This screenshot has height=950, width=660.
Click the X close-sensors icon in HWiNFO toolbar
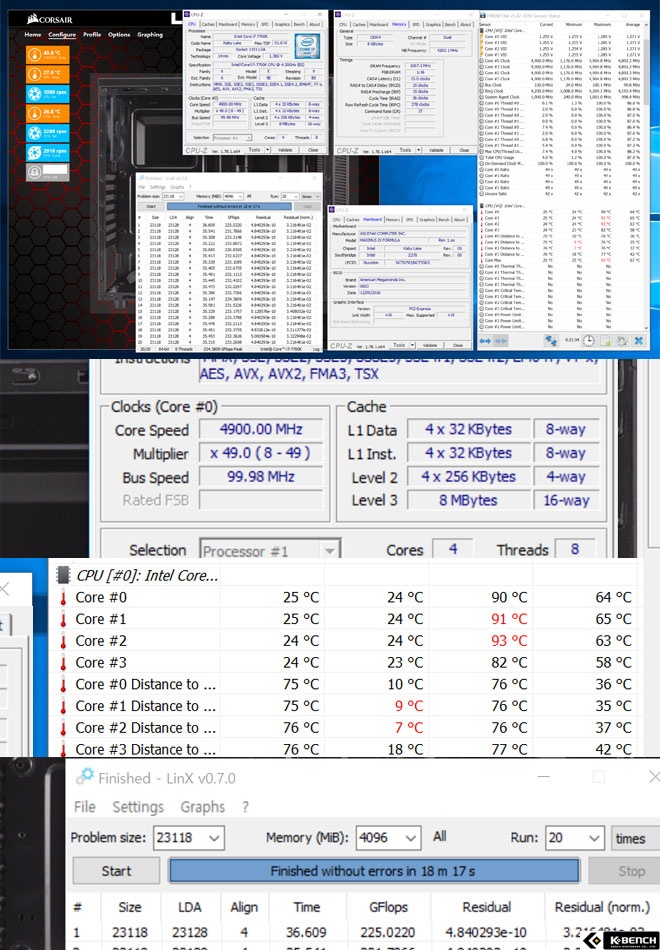click(x=638, y=340)
